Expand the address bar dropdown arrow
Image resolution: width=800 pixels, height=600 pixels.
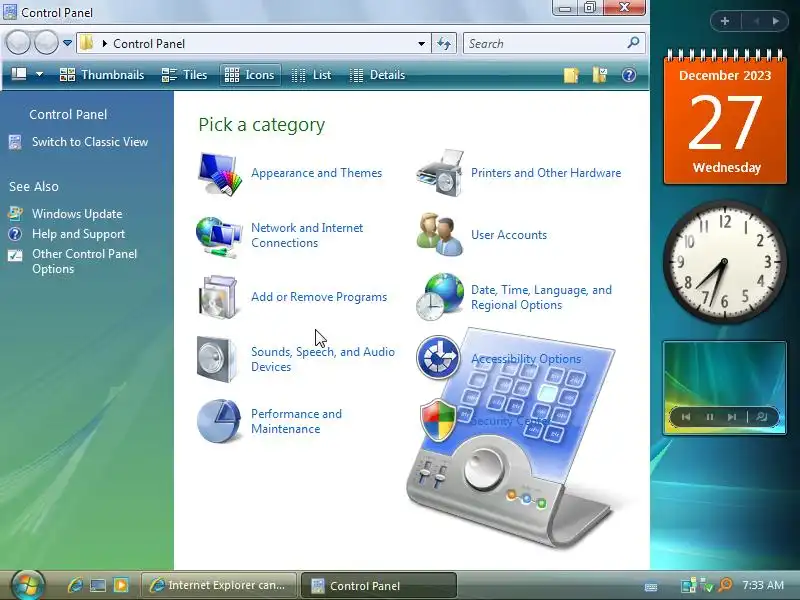coord(421,44)
